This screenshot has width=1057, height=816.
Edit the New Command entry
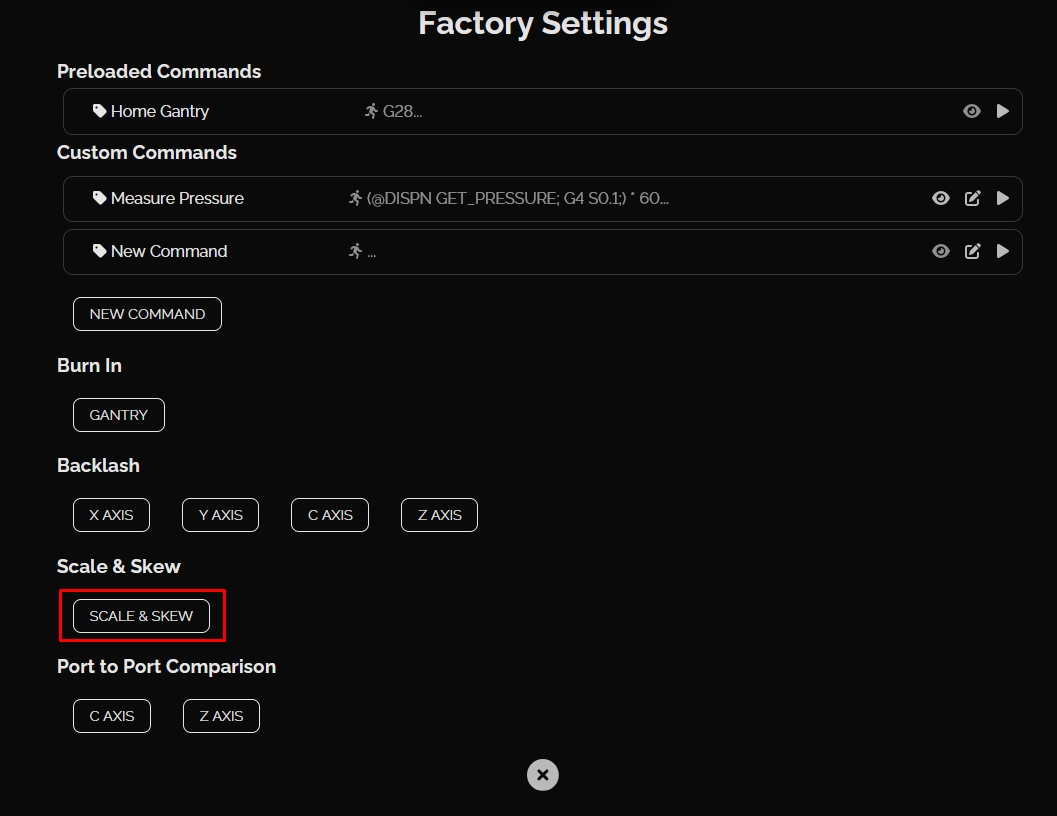(972, 251)
